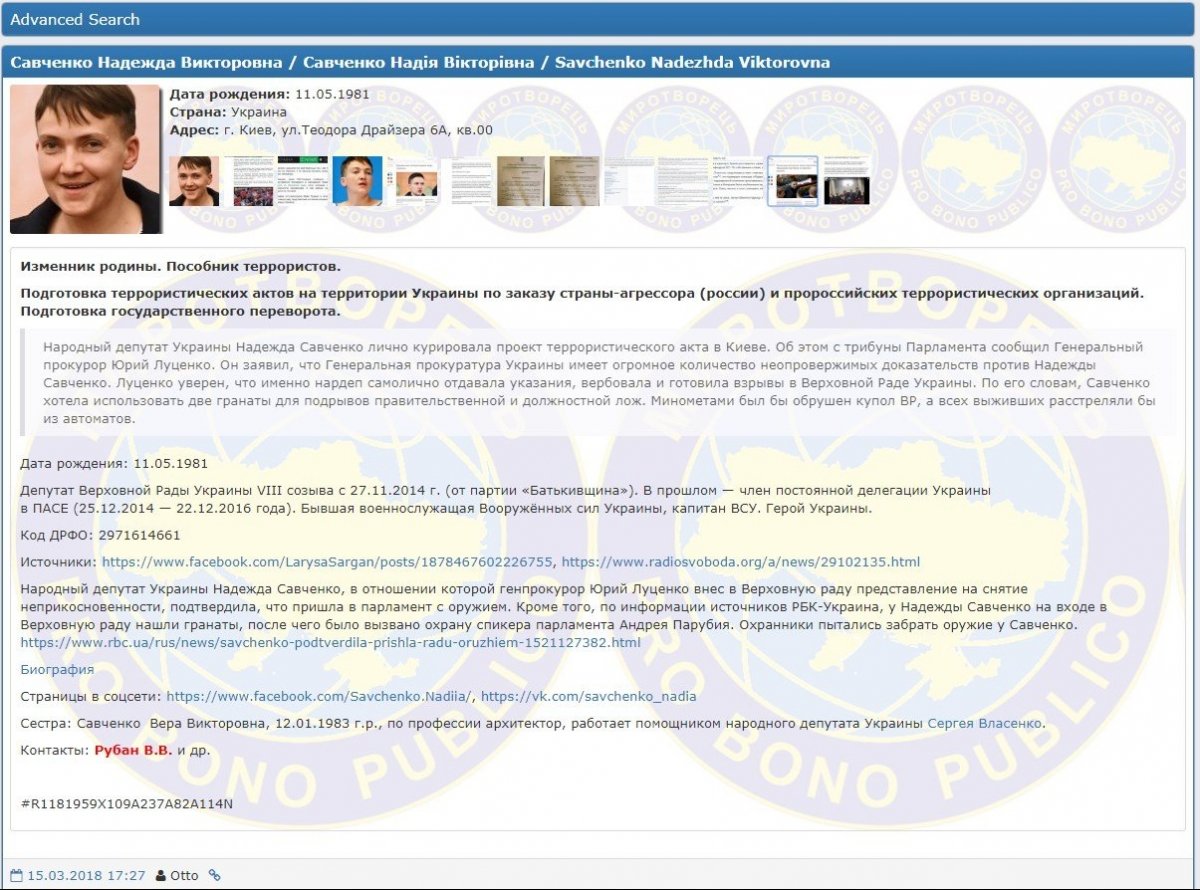The height and width of the screenshot is (890, 1200).
Task: Click the calendar icon before 15.03.2018
Action: tap(16, 875)
